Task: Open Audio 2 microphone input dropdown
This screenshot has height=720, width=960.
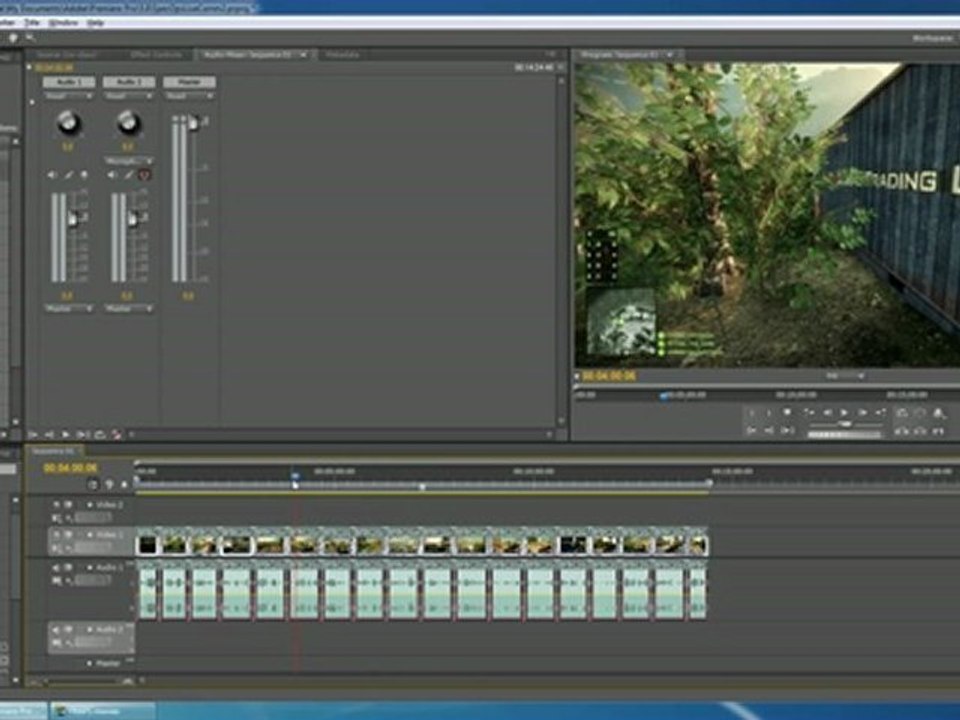Action: [129, 160]
